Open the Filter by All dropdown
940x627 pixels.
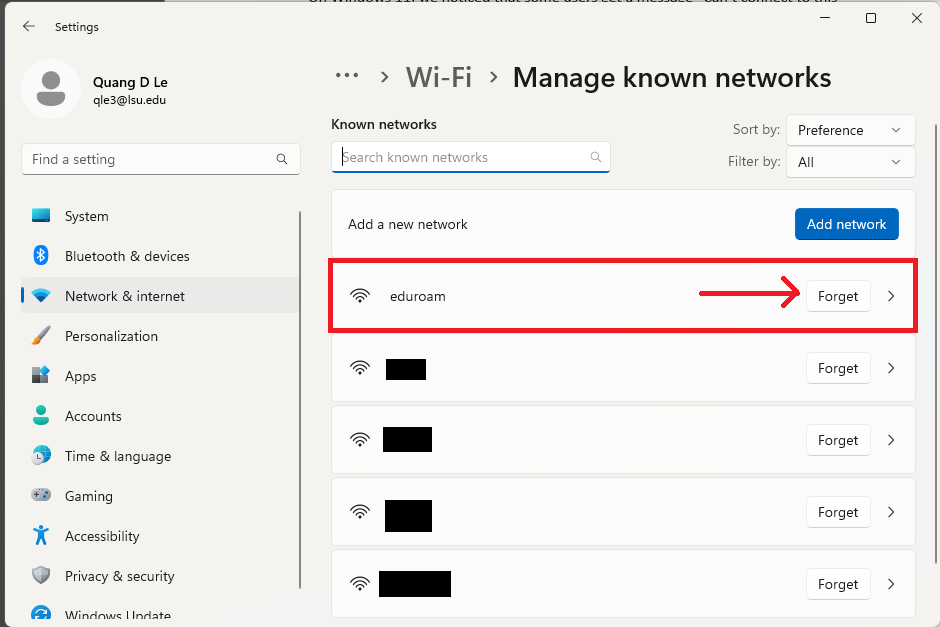pyautogui.click(x=850, y=162)
